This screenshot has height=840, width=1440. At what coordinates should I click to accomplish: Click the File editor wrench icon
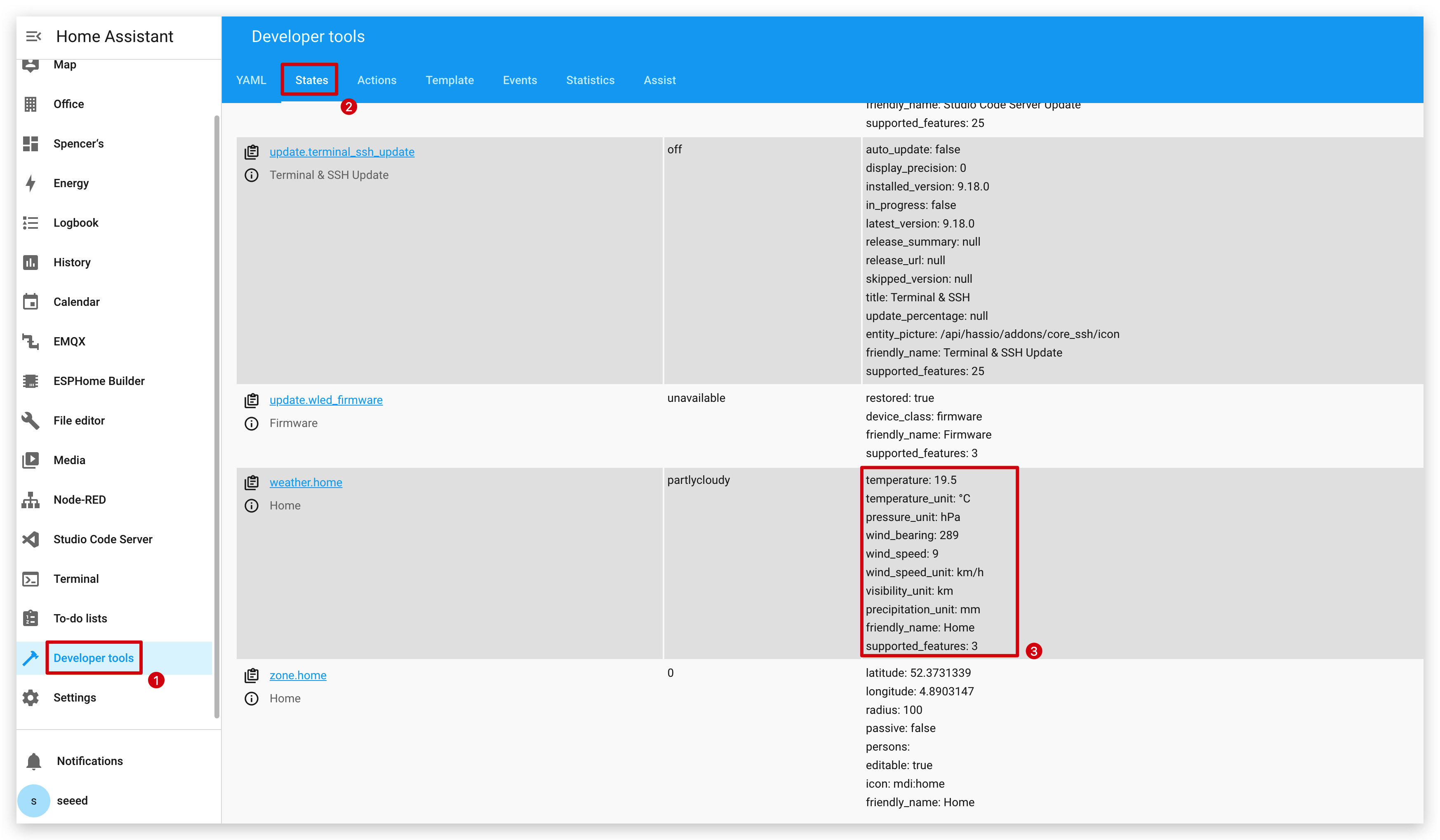30,420
